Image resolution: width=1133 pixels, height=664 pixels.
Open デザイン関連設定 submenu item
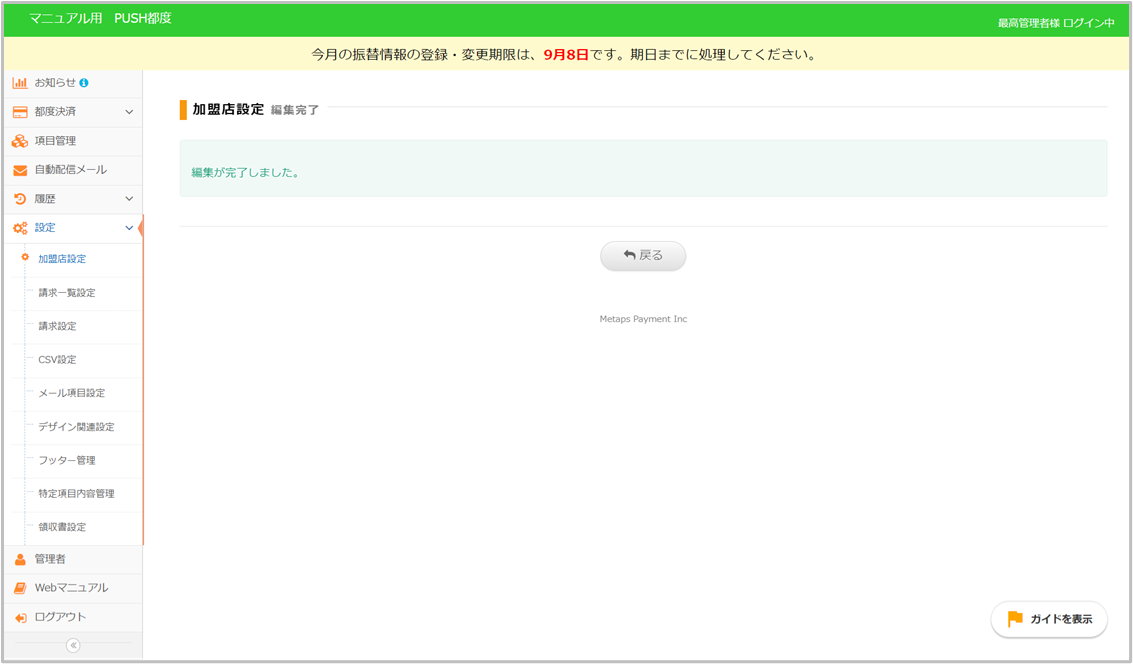tap(76, 427)
